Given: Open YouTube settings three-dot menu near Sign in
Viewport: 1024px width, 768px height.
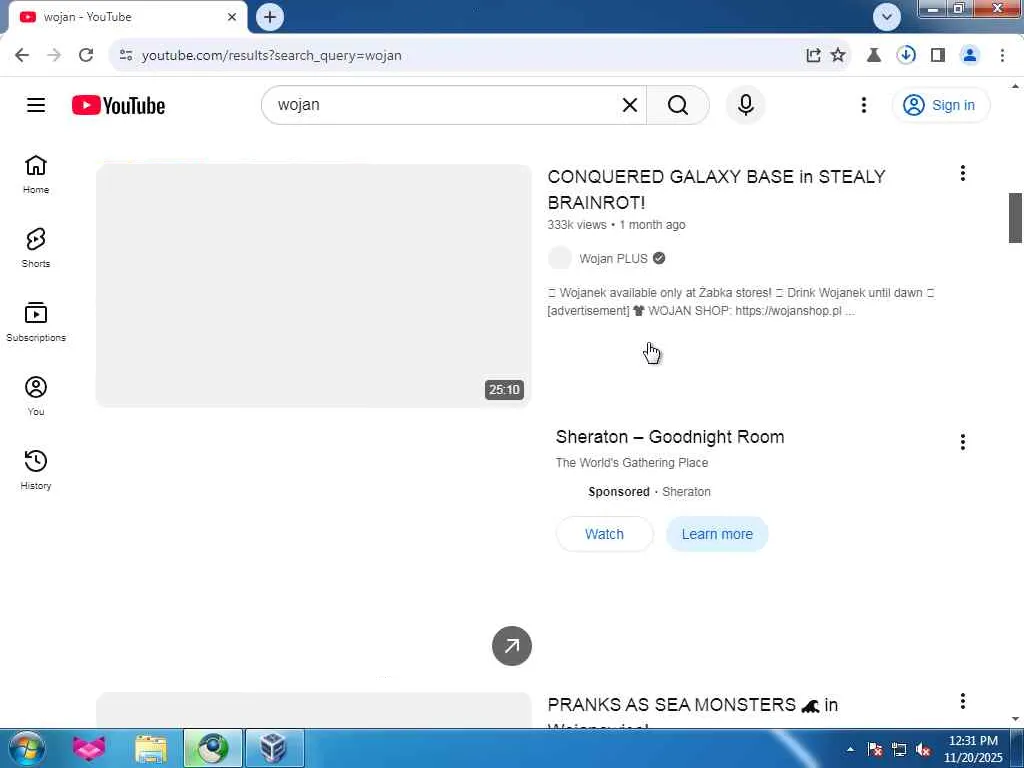Looking at the screenshot, I should [863, 105].
